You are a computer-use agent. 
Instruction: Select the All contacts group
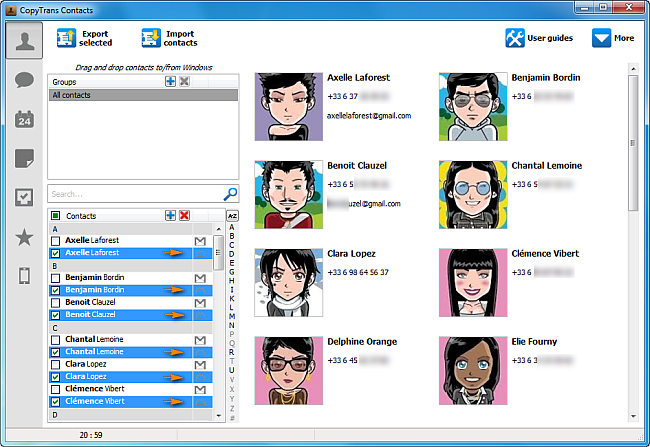(143, 95)
